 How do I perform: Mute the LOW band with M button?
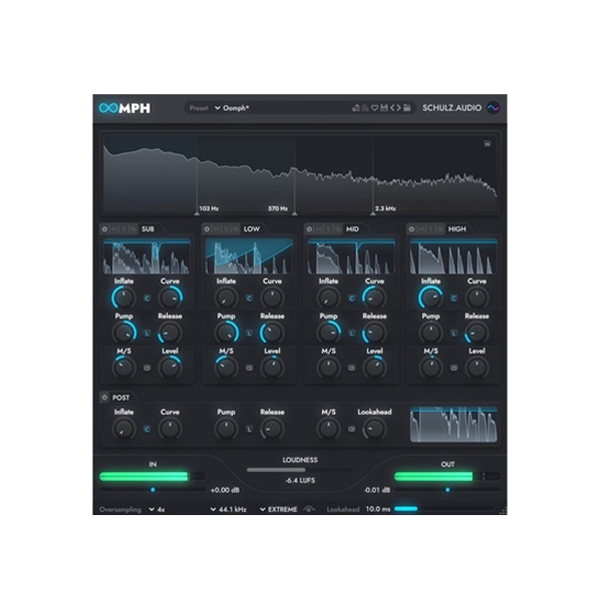(216, 229)
